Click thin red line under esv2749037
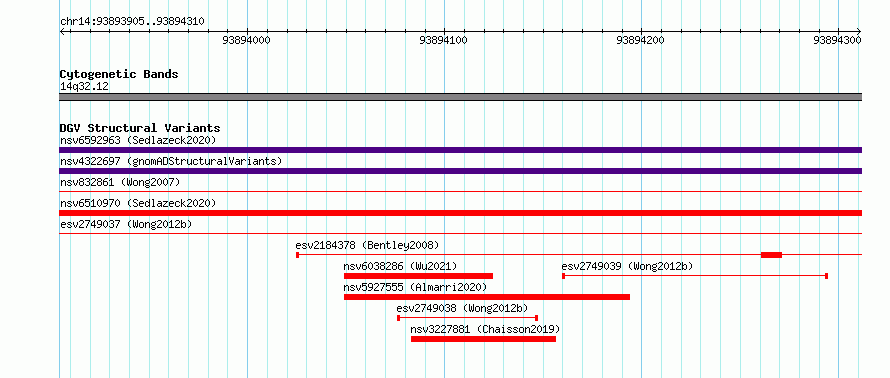 tap(460, 233)
